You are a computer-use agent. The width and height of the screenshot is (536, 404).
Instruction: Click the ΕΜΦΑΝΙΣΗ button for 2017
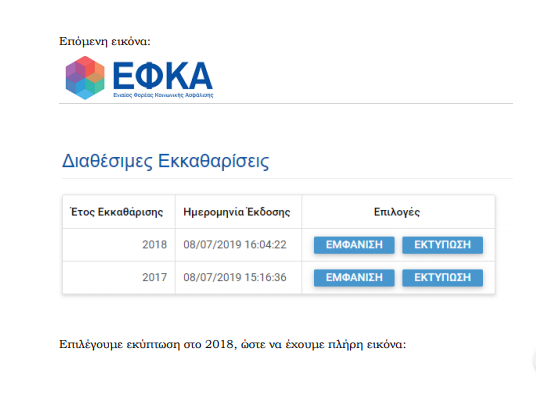[x=354, y=278]
